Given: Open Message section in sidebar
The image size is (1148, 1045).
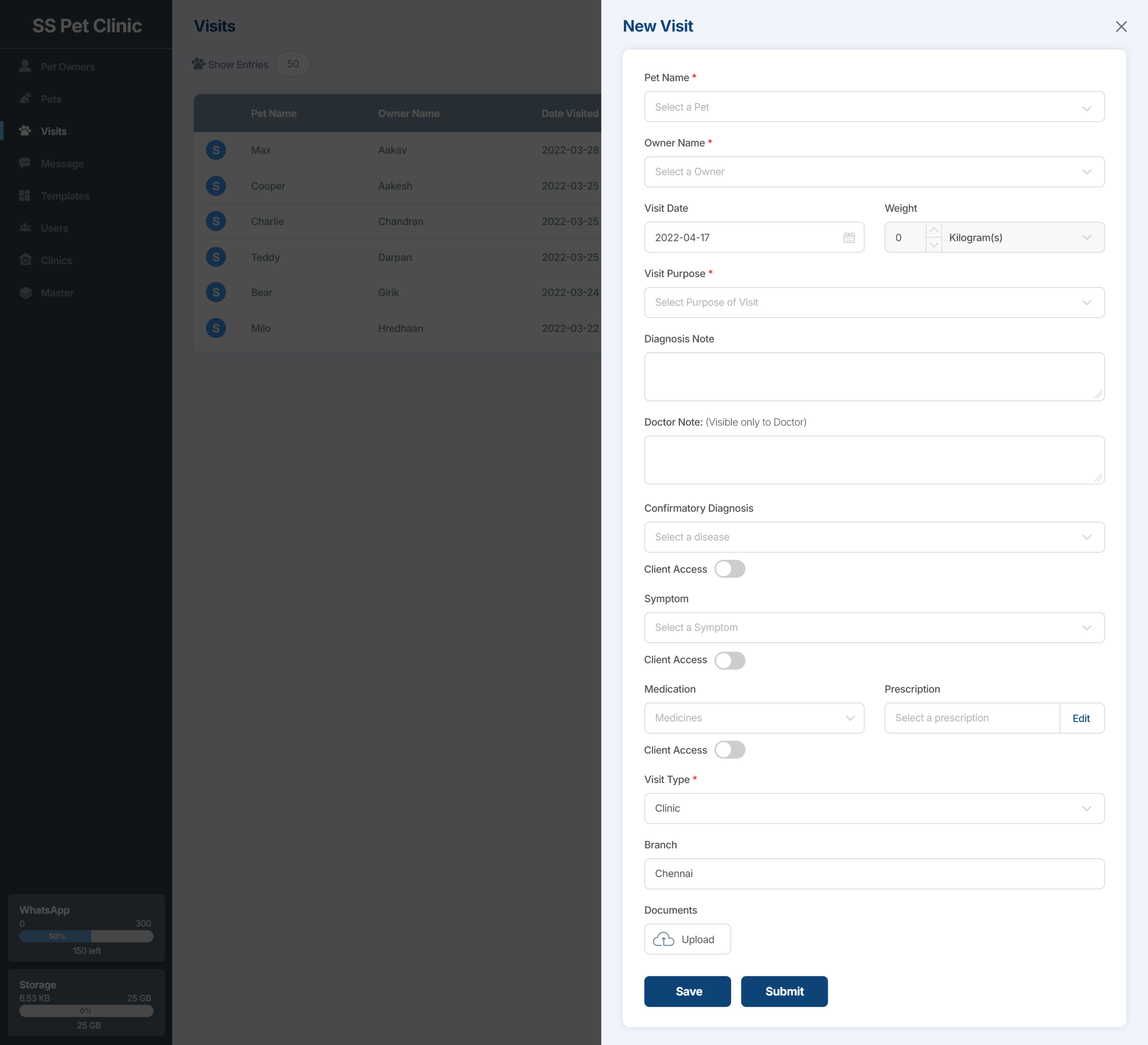Looking at the screenshot, I should [x=62, y=163].
